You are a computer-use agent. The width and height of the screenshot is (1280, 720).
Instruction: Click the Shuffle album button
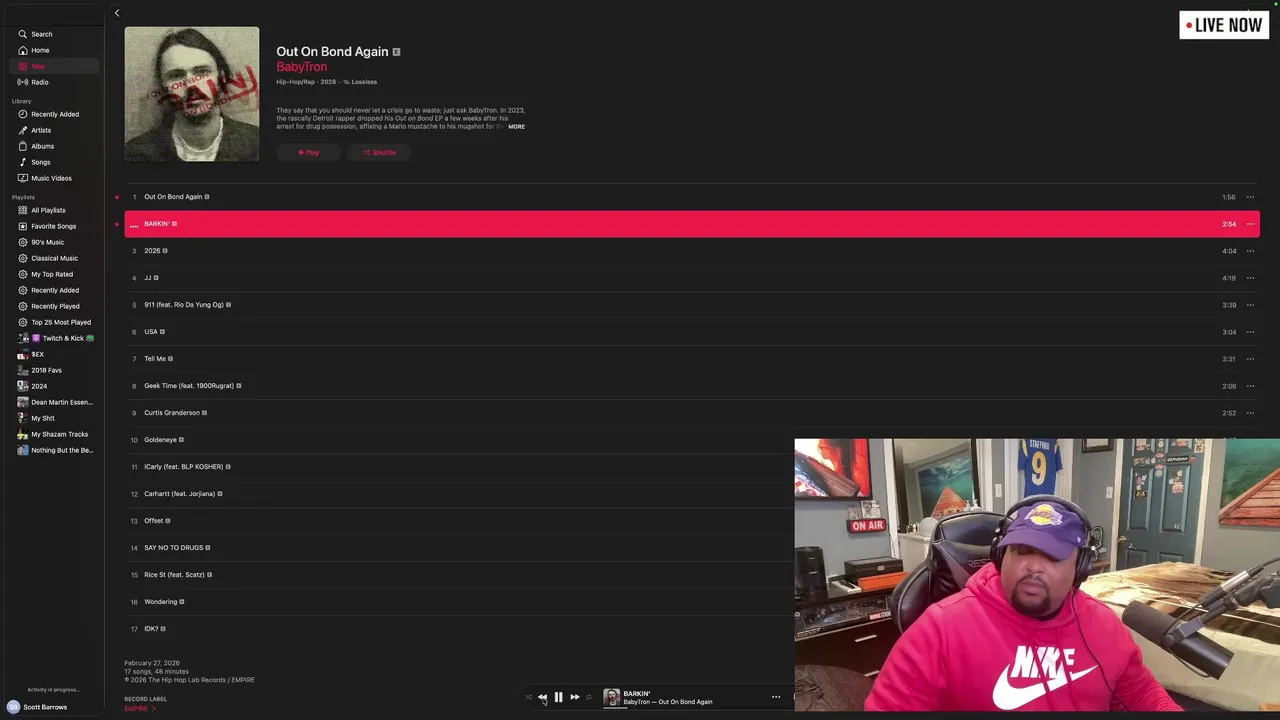click(379, 153)
